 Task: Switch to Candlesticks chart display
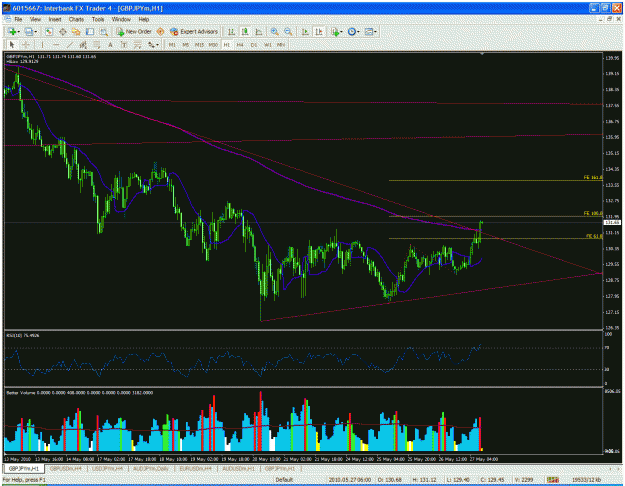(245, 32)
